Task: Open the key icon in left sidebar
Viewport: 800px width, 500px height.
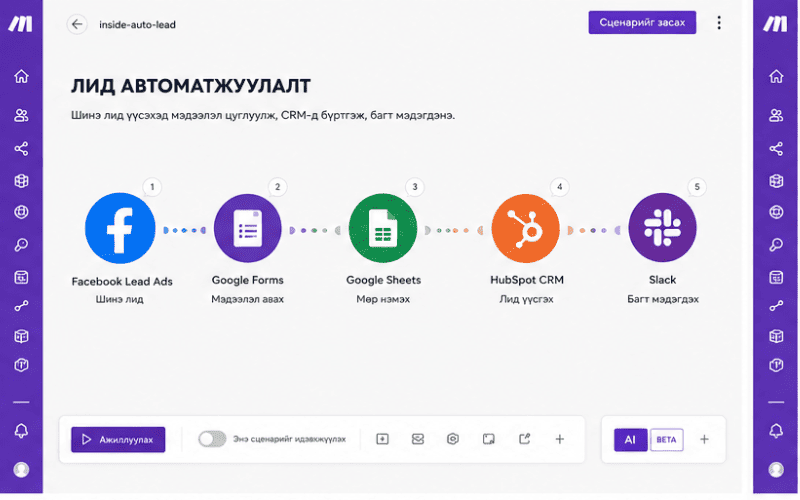Action: coord(21,245)
